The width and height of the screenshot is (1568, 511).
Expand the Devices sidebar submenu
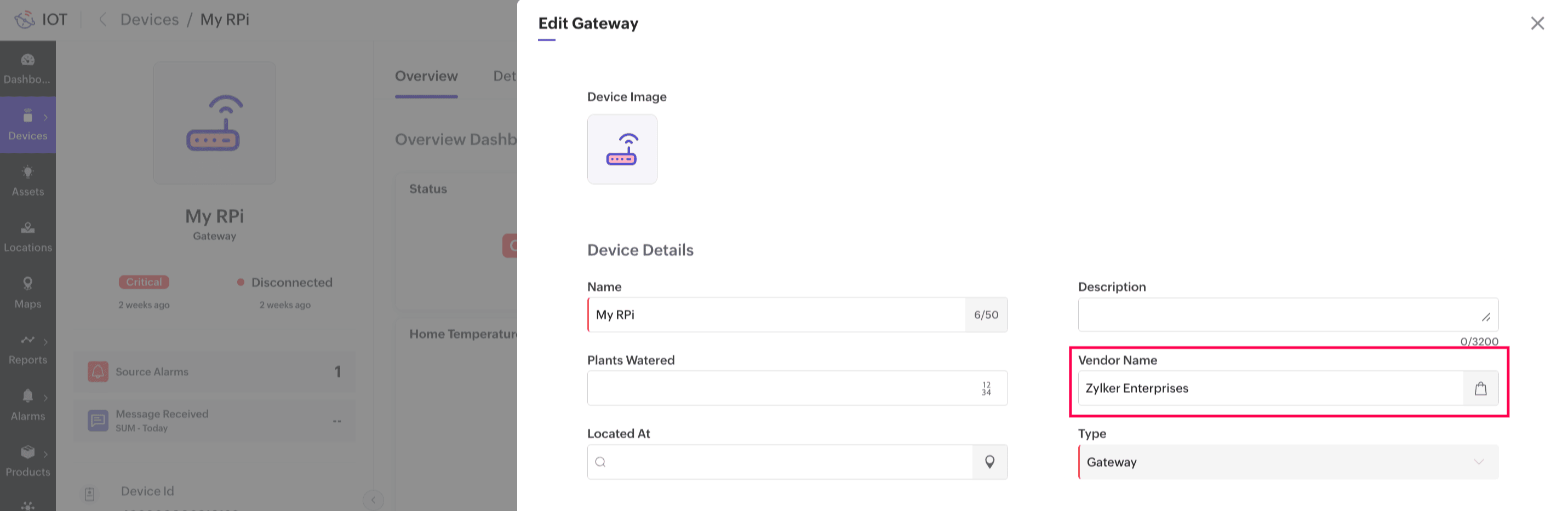point(45,117)
